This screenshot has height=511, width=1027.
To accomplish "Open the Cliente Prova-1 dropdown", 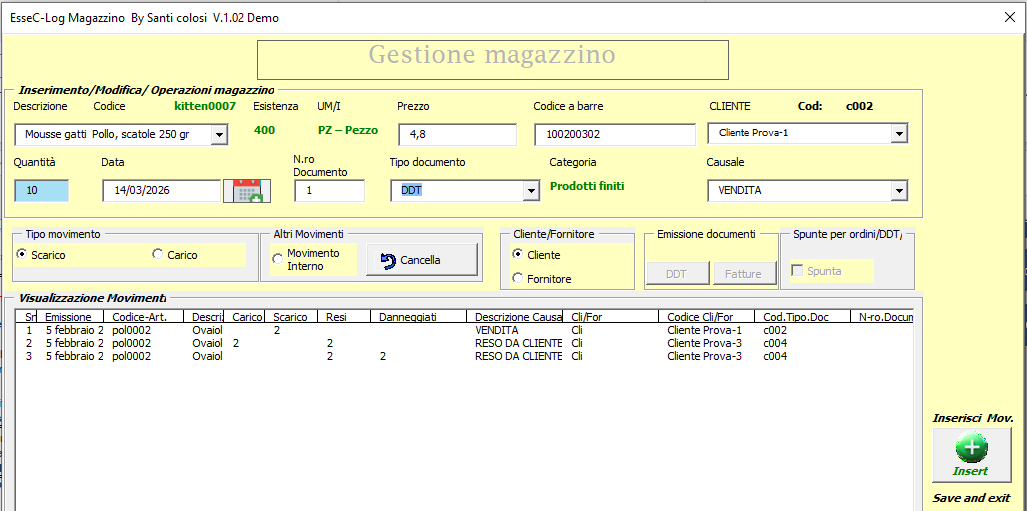I will (898, 133).
